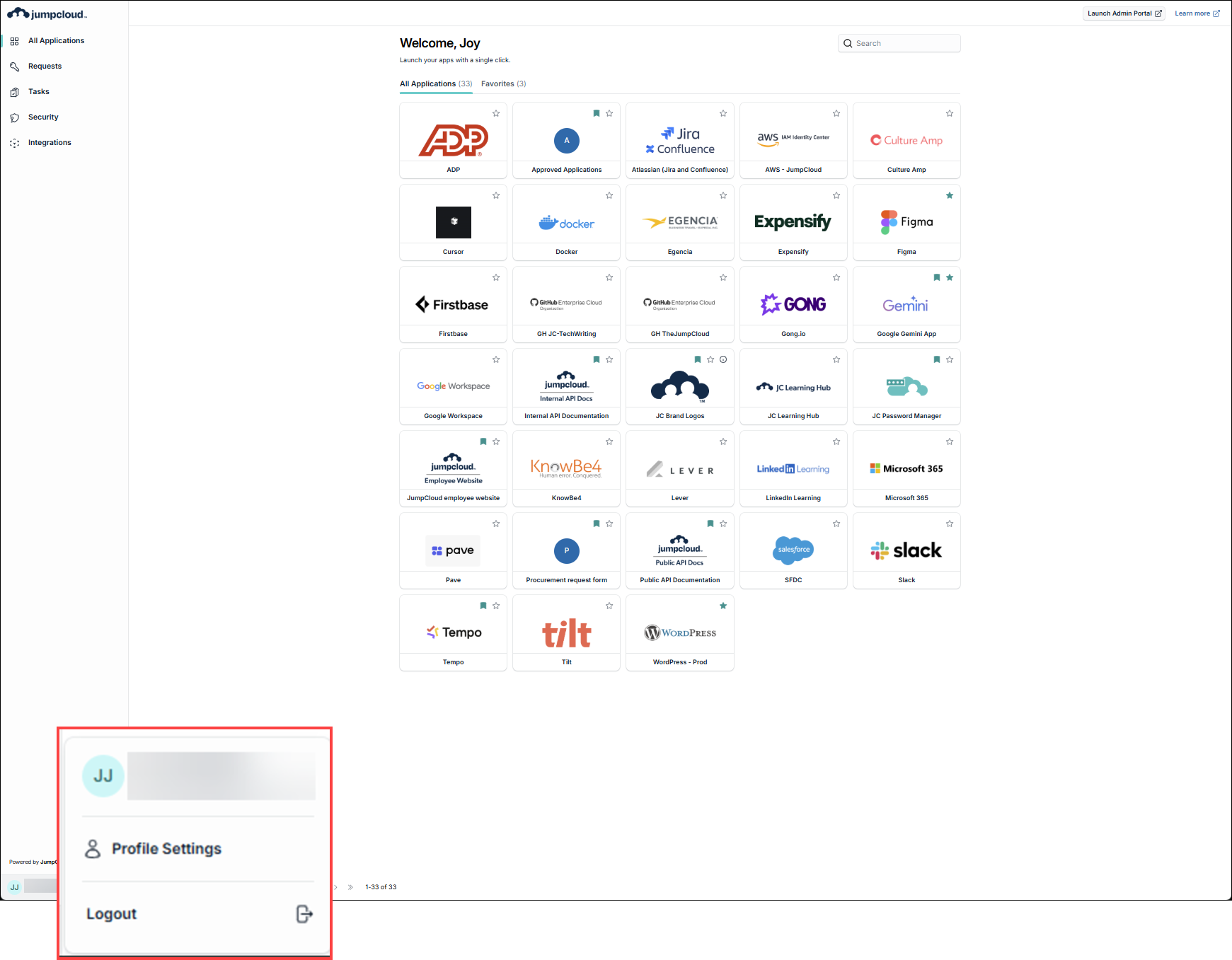The width and height of the screenshot is (1232, 960).
Task: Mark Expensify as a favorite
Action: click(x=836, y=195)
